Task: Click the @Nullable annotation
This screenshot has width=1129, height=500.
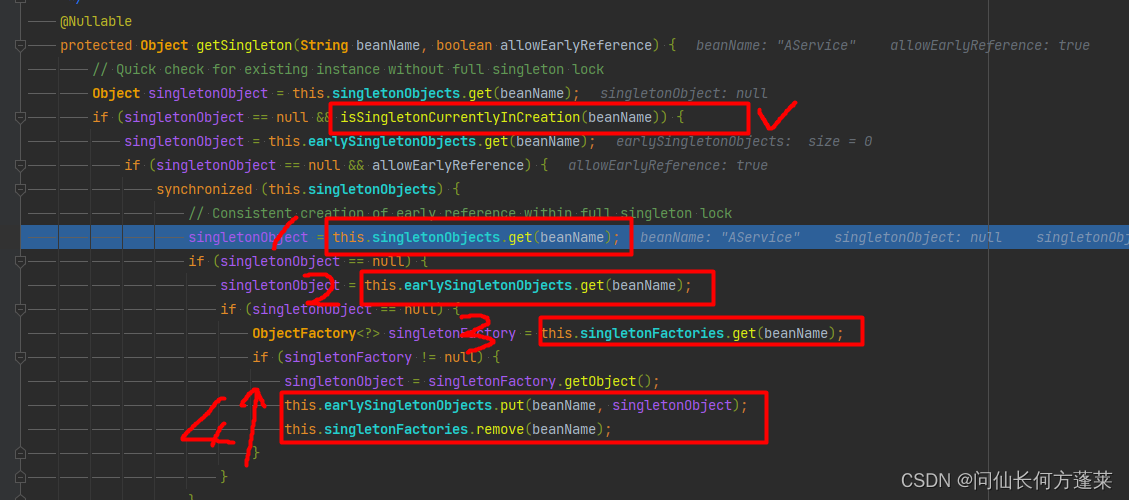Action: (x=96, y=22)
